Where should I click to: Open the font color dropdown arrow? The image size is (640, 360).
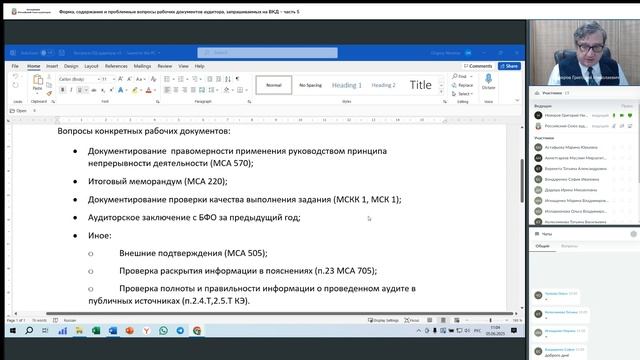click(154, 90)
